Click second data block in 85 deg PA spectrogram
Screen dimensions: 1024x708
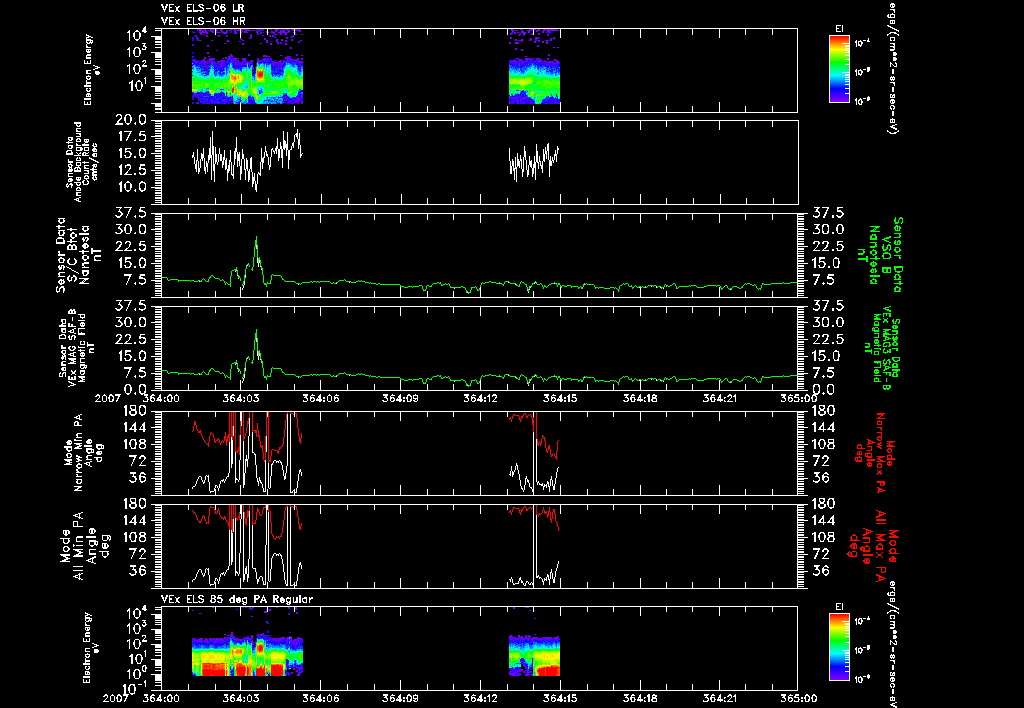point(534,655)
